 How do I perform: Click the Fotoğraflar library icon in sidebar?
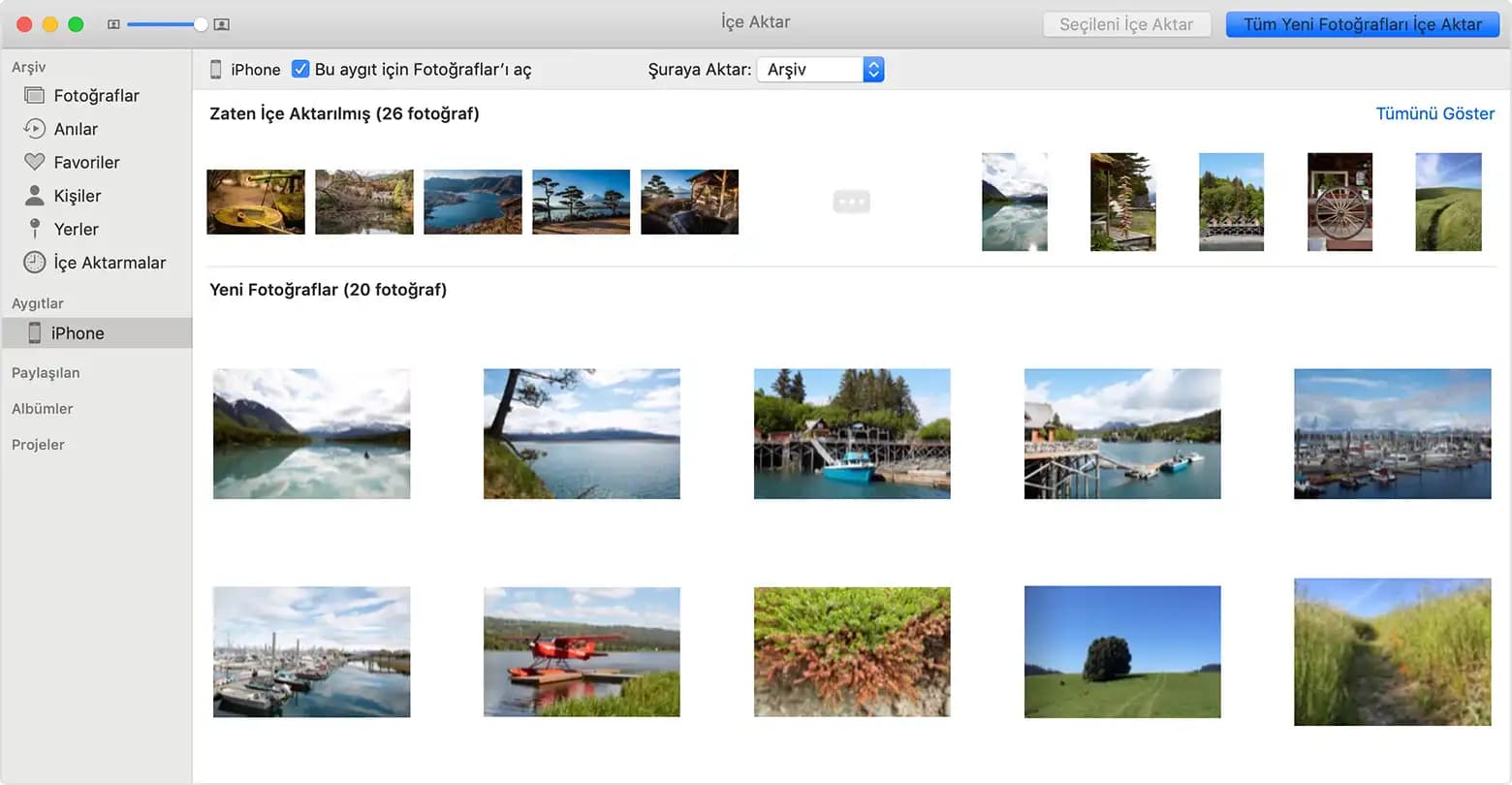35,96
